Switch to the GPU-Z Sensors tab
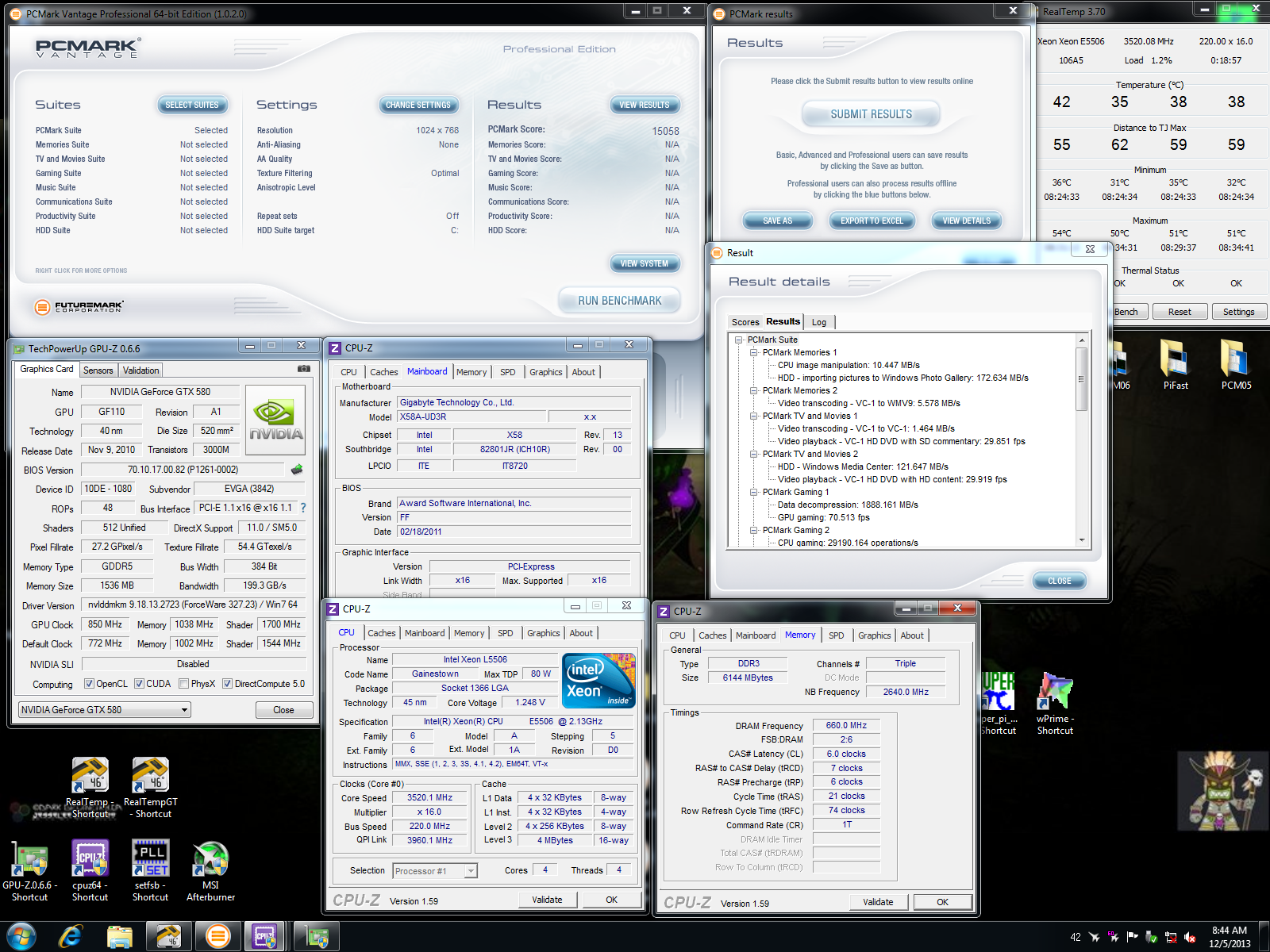 pyautogui.click(x=98, y=370)
